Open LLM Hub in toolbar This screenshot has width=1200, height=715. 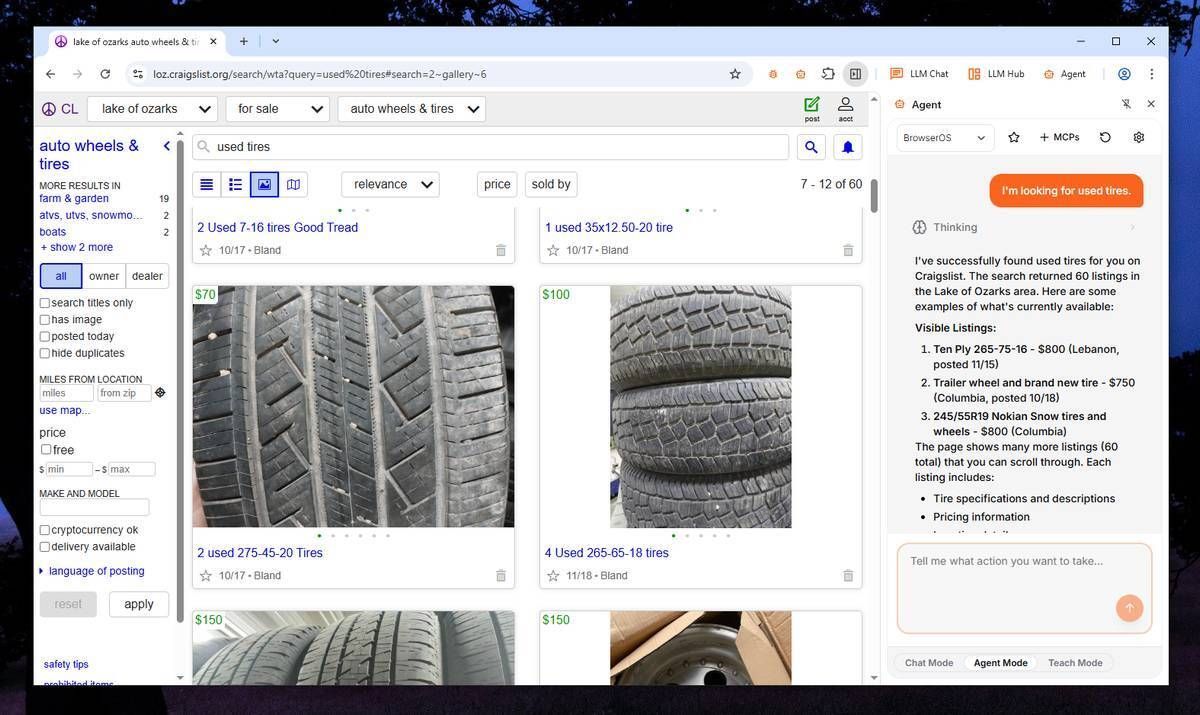[996, 74]
